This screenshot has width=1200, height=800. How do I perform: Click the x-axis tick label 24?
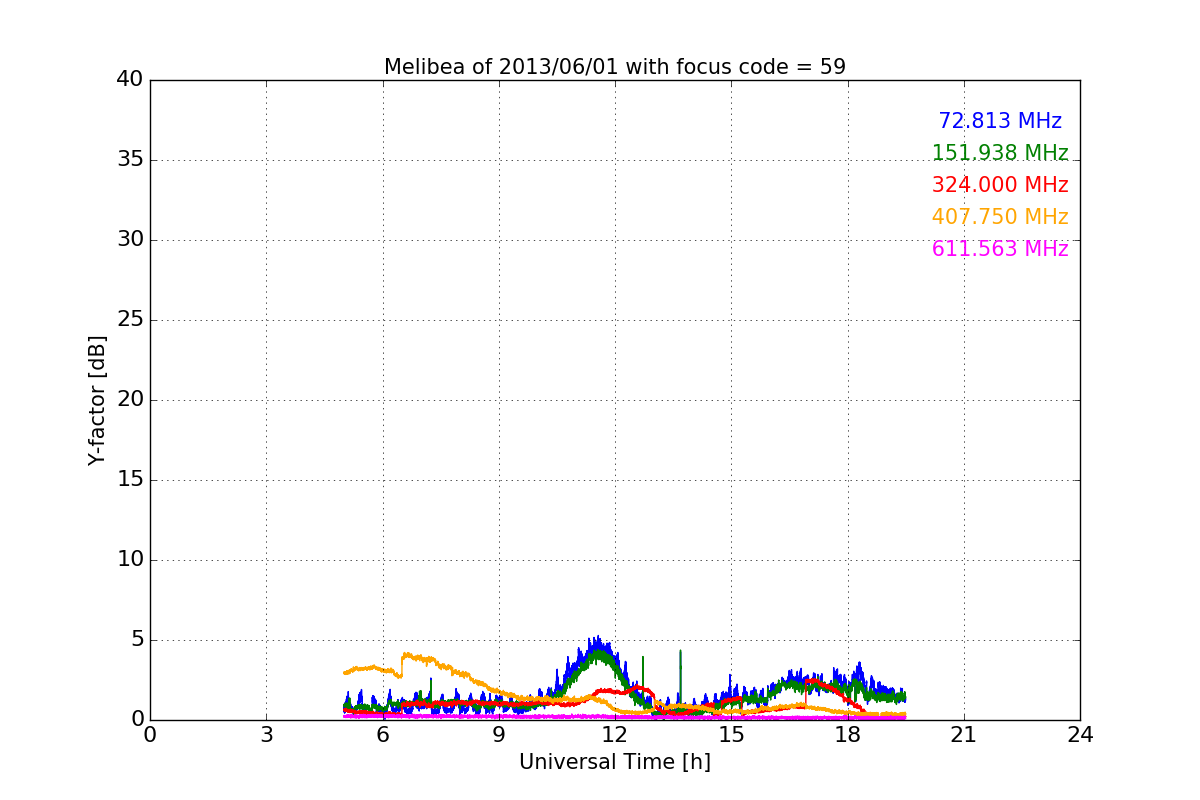(1080, 735)
